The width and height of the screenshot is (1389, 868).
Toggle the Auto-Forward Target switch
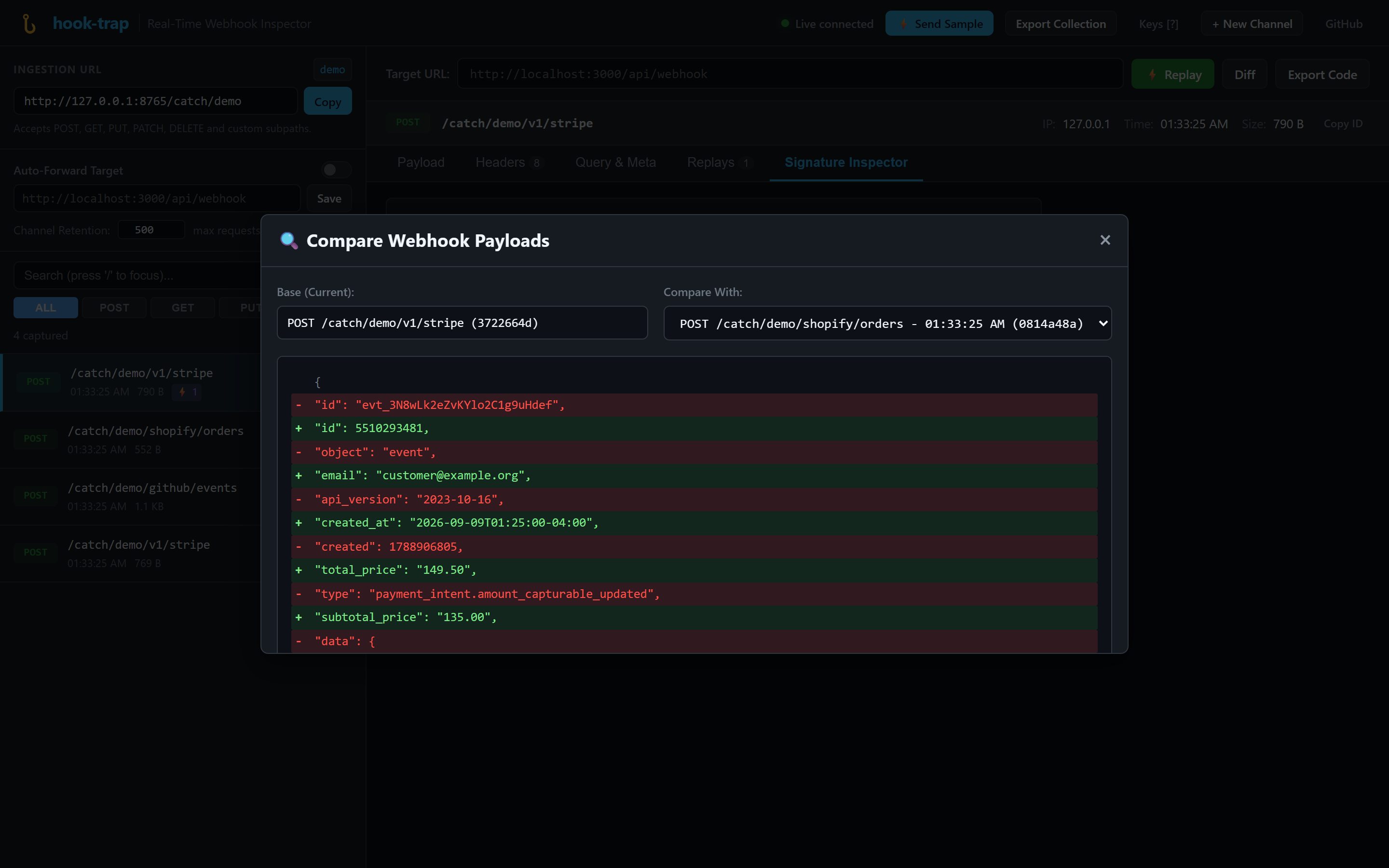pyautogui.click(x=336, y=170)
